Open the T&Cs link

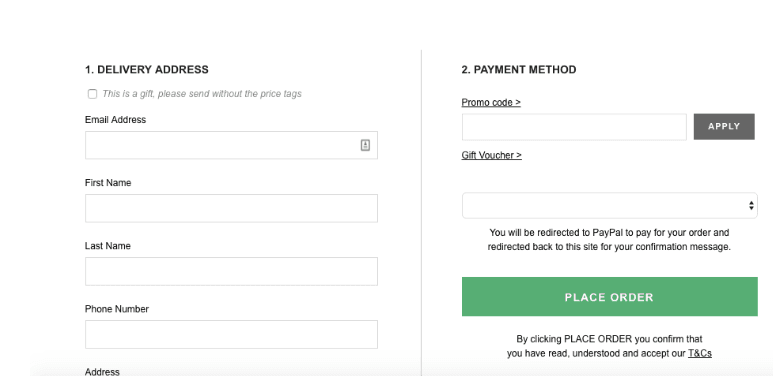[x=700, y=353]
